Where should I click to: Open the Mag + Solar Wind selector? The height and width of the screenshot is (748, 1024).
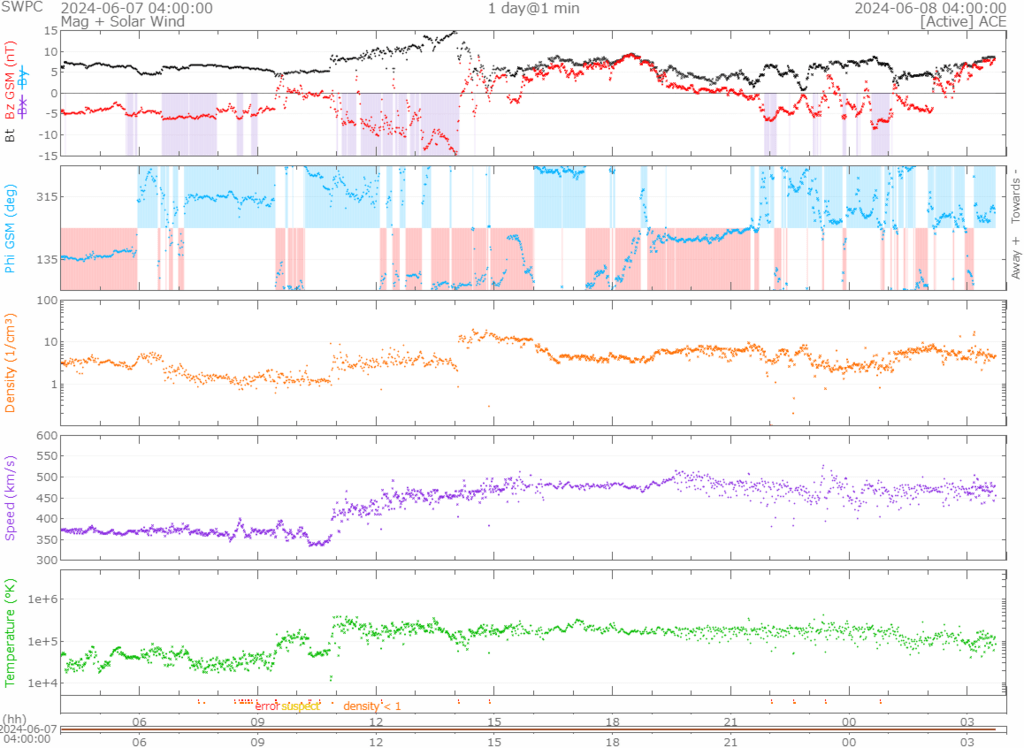tap(109, 21)
